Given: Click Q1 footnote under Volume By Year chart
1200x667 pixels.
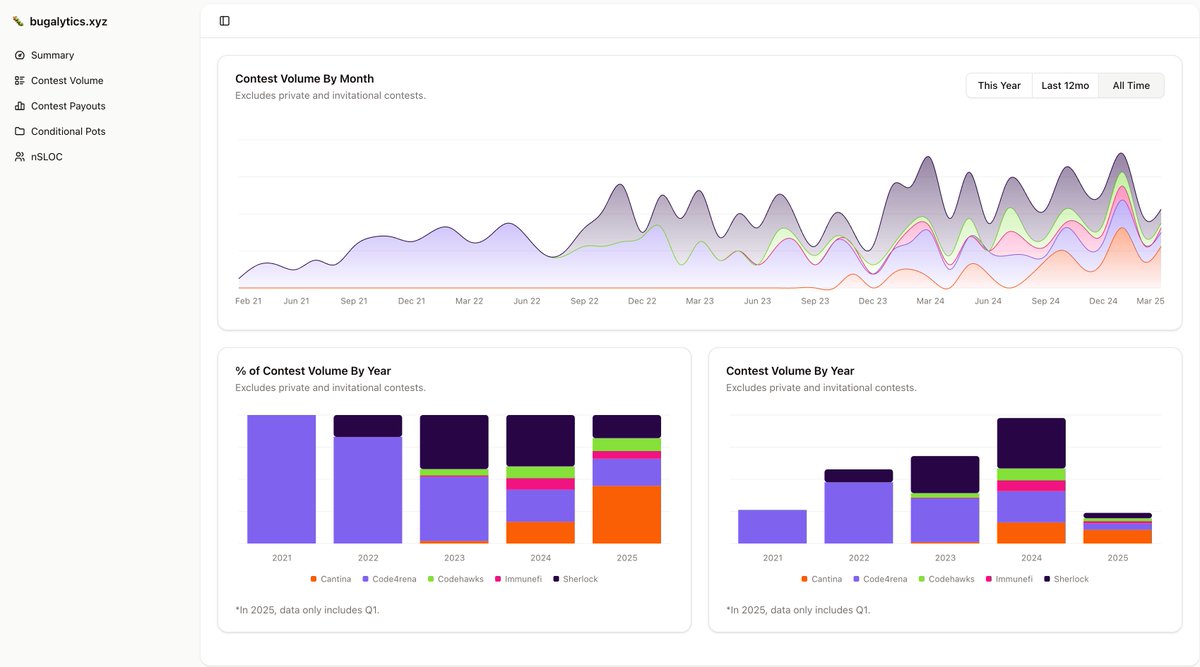Looking at the screenshot, I should point(798,610).
